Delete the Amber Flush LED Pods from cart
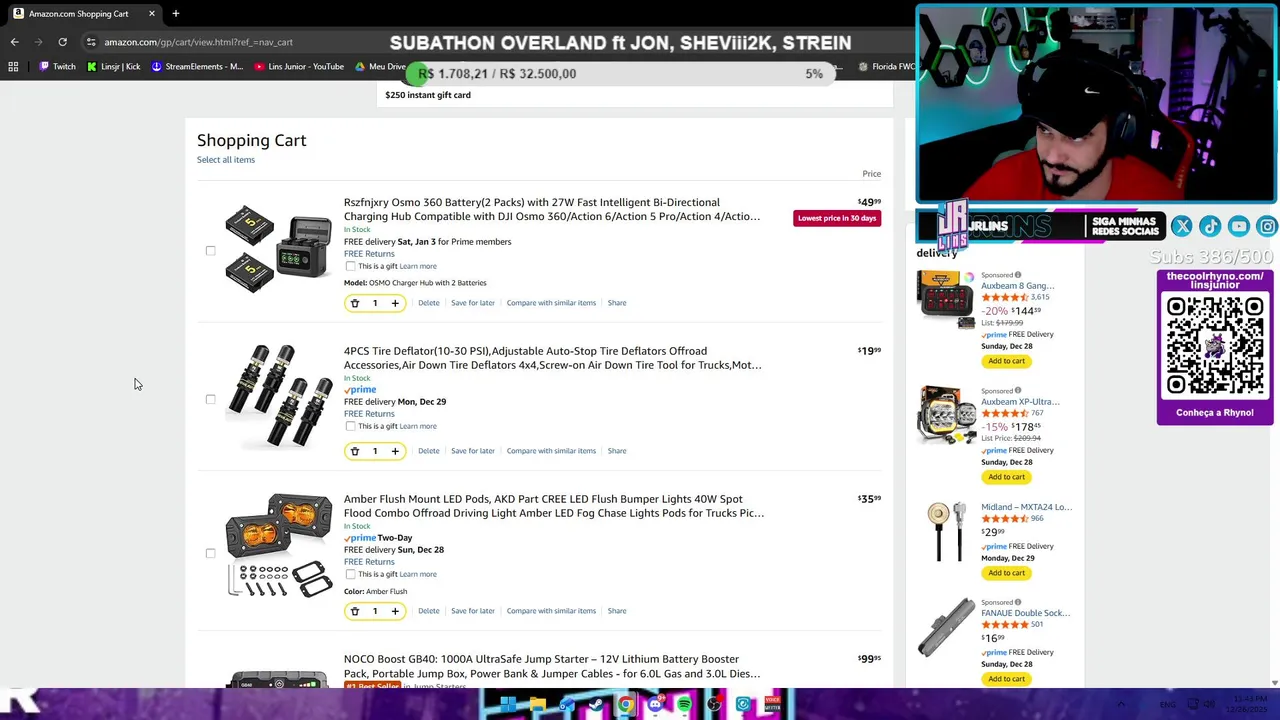The image size is (1280, 720). (429, 611)
